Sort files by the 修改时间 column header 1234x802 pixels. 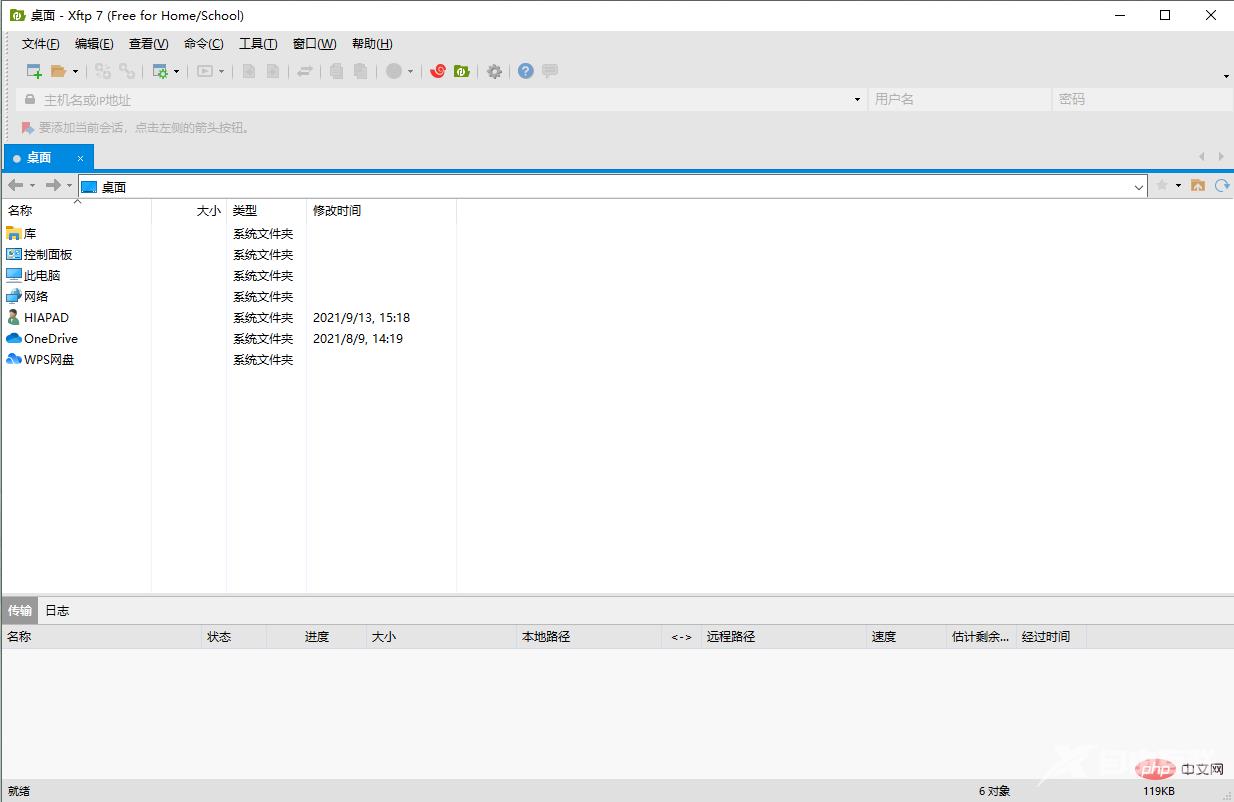click(337, 210)
